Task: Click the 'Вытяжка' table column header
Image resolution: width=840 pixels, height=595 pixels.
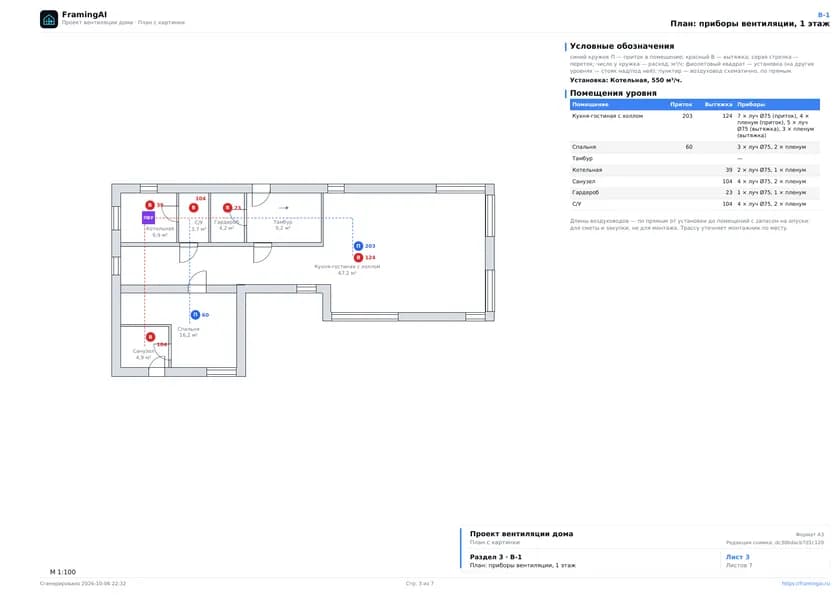Action: [718, 104]
